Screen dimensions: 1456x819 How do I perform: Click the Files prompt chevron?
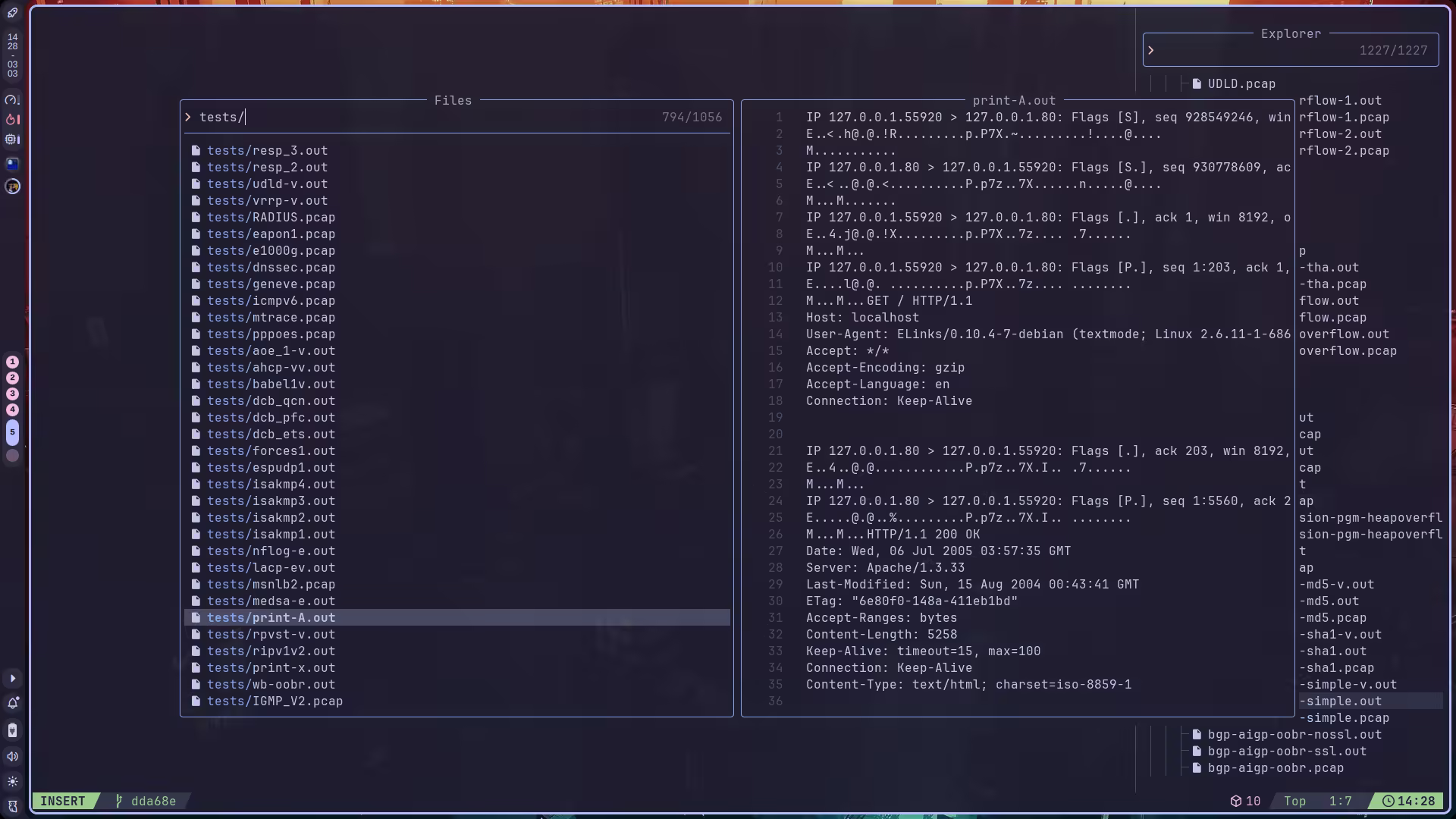pos(188,118)
